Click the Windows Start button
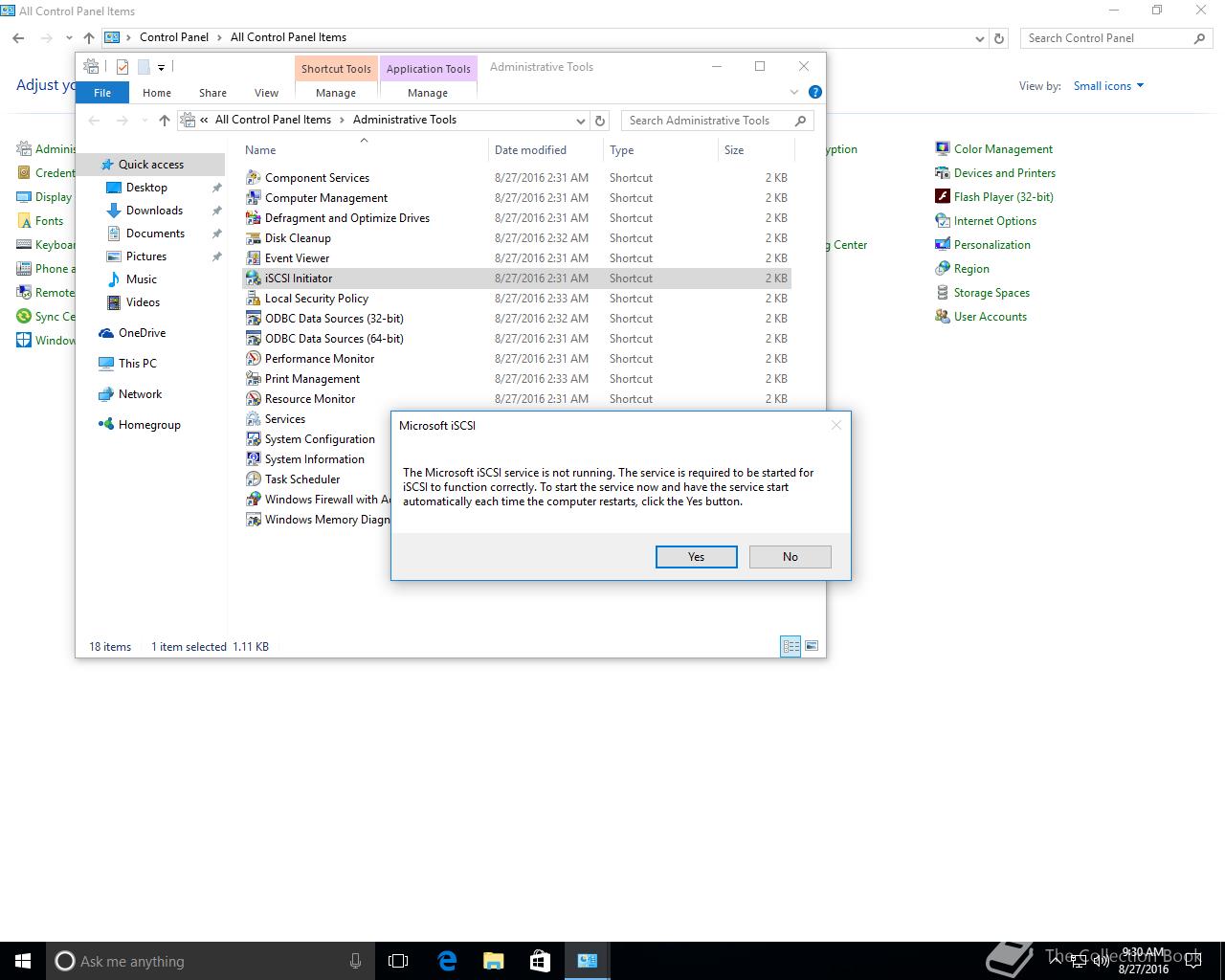The width and height of the screenshot is (1225, 980). tap(23, 961)
